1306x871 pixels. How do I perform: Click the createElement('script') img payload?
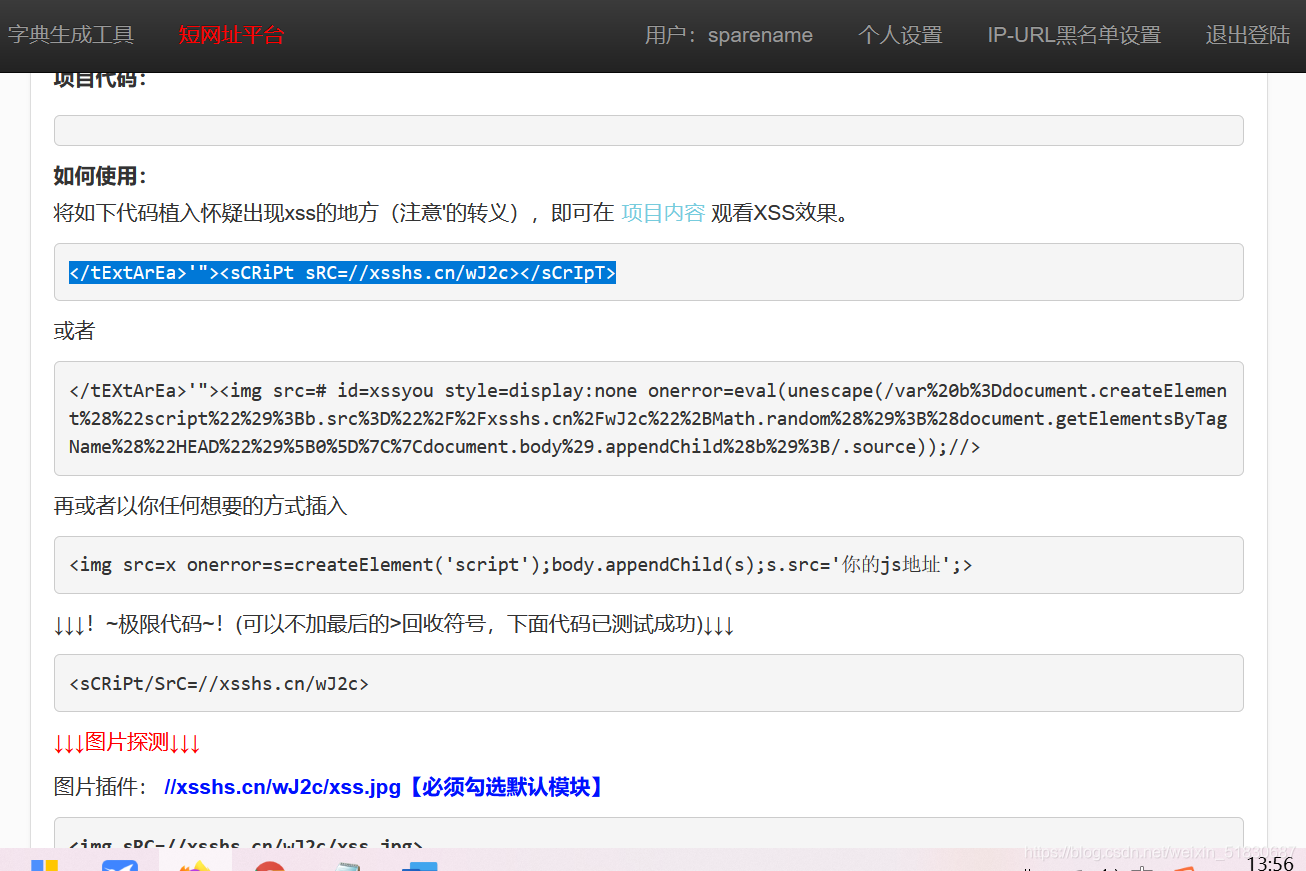[649, 565]
